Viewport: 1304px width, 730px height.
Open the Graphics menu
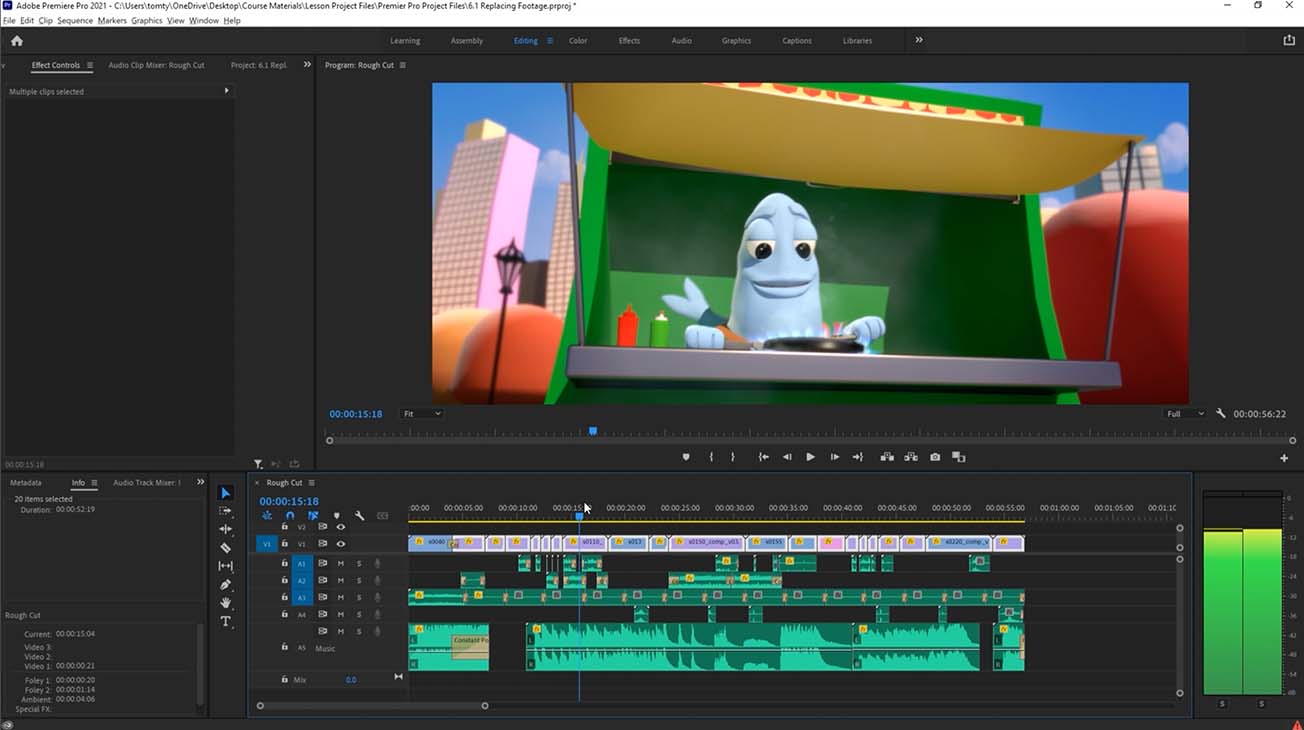146,20
